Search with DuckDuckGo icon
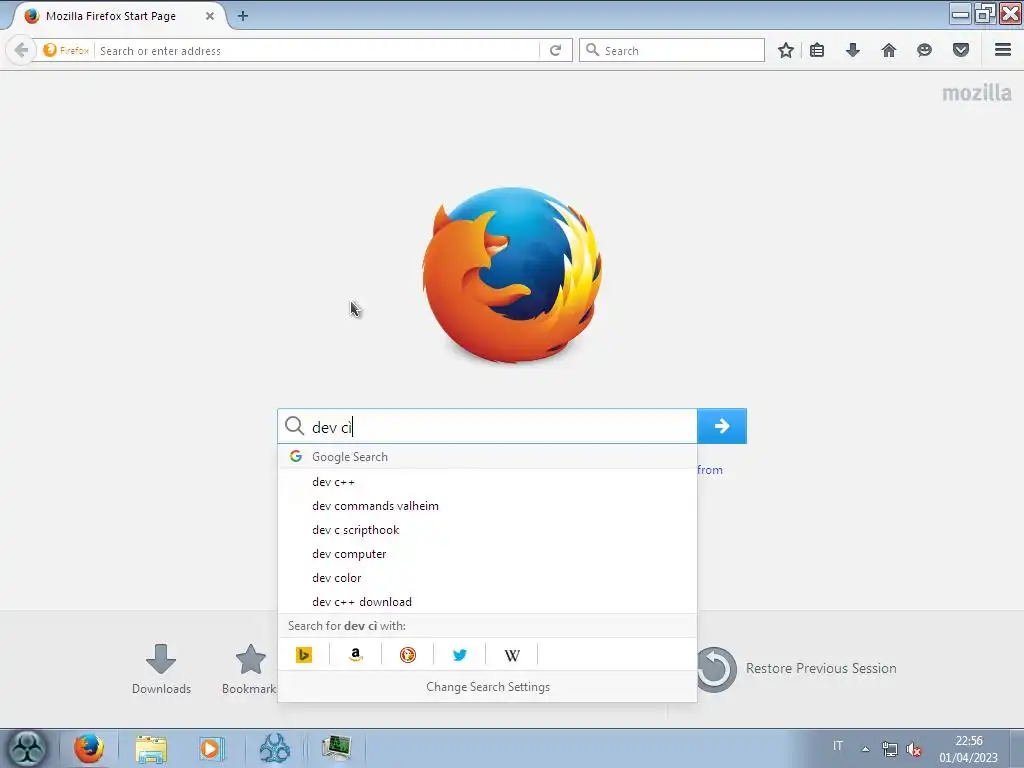Image resolution: width=1024 pixels, height=768 pixels. click(x=408, y=654)
